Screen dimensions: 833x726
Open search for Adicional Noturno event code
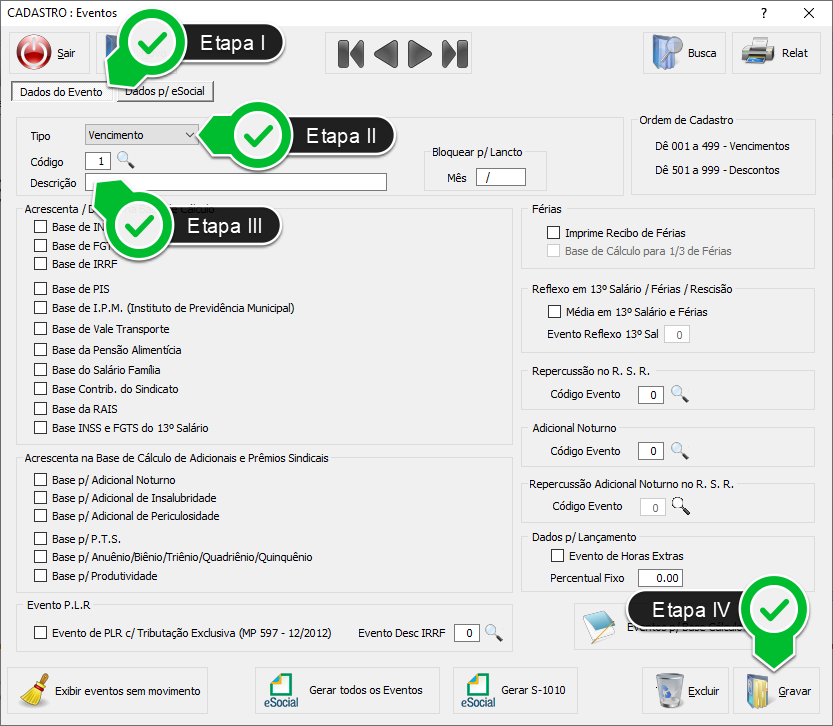click(680, 451)
